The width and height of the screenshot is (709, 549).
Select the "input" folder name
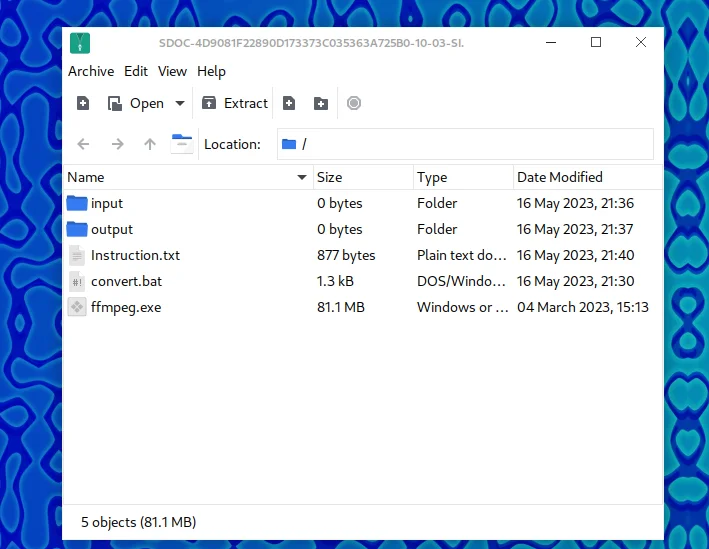(107, 204)
